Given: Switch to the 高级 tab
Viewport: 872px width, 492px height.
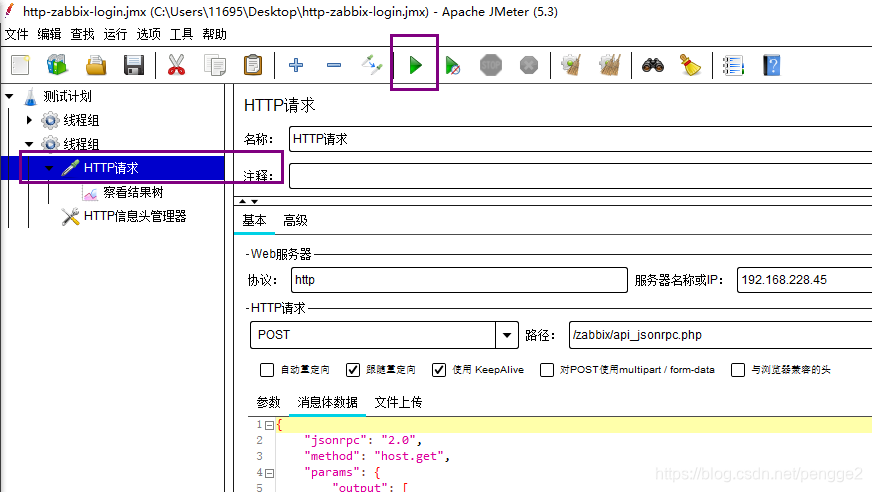Looking at the screenshot, I should coord(295,221).
